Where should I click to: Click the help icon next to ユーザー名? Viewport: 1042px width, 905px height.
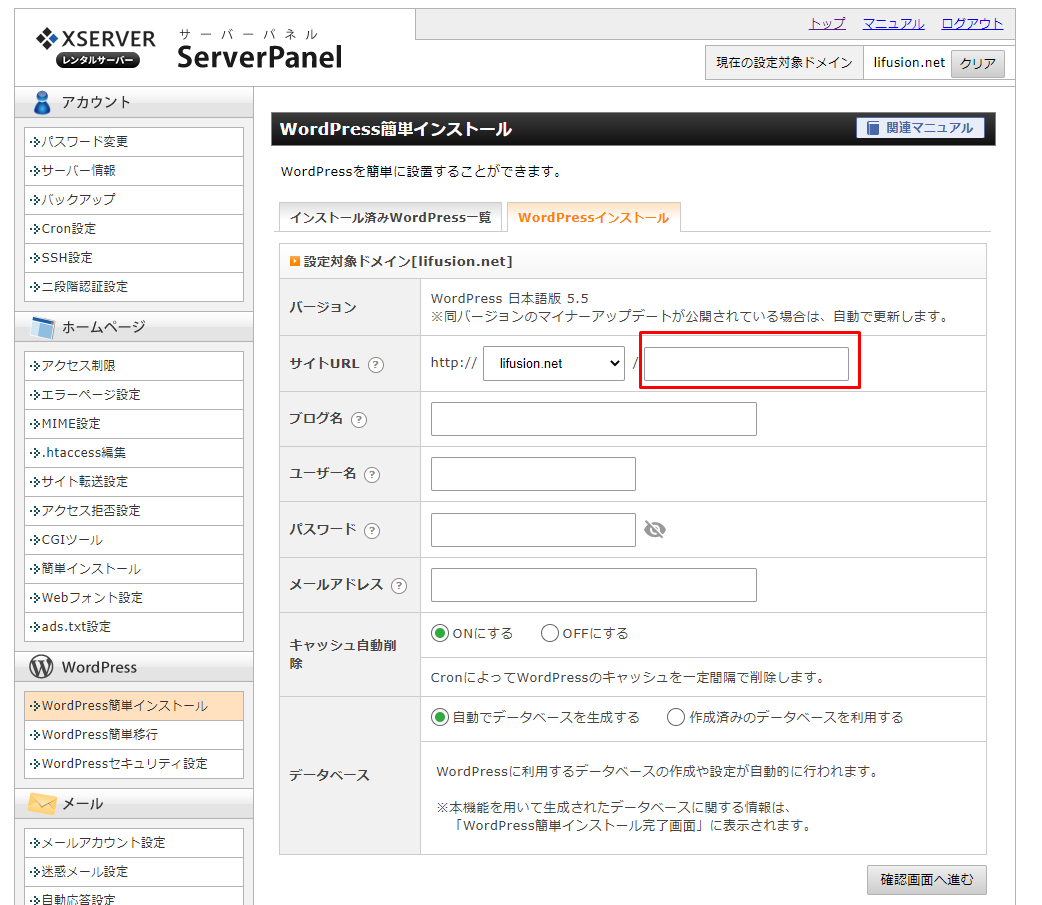point(372,475)
